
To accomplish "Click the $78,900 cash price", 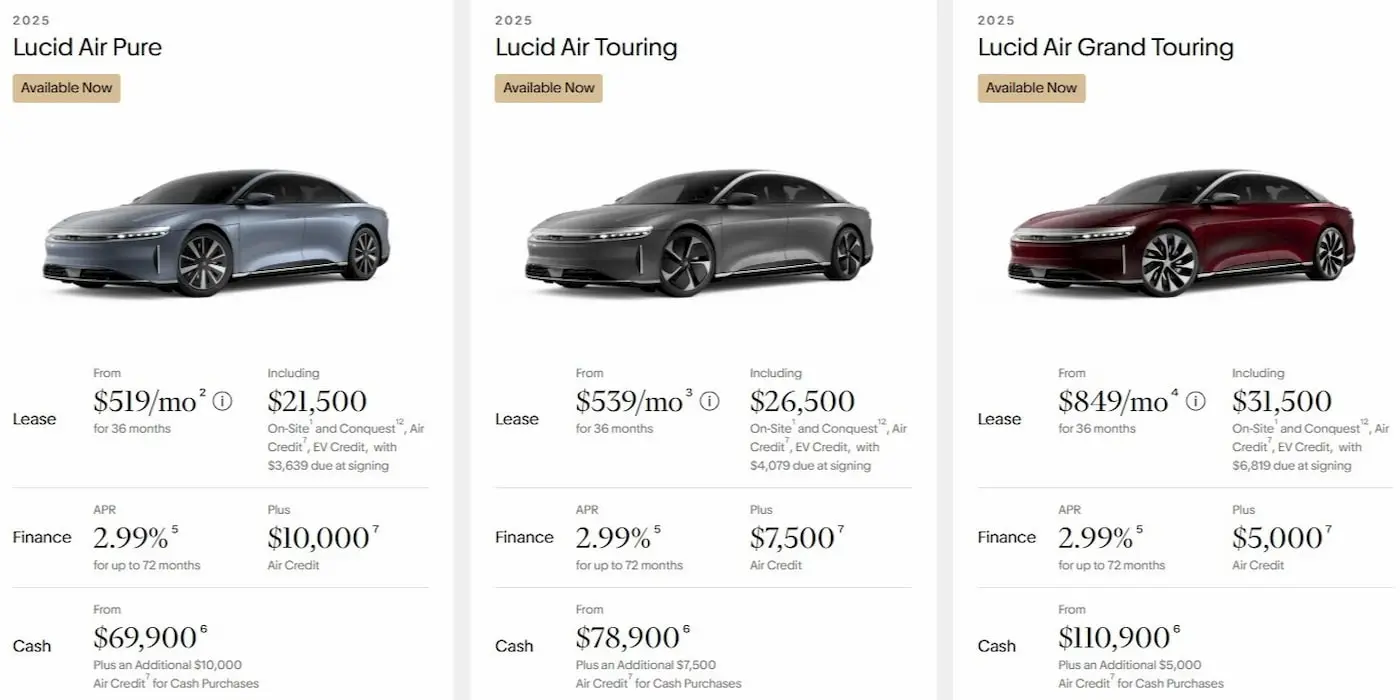I will tap(626, 638).
